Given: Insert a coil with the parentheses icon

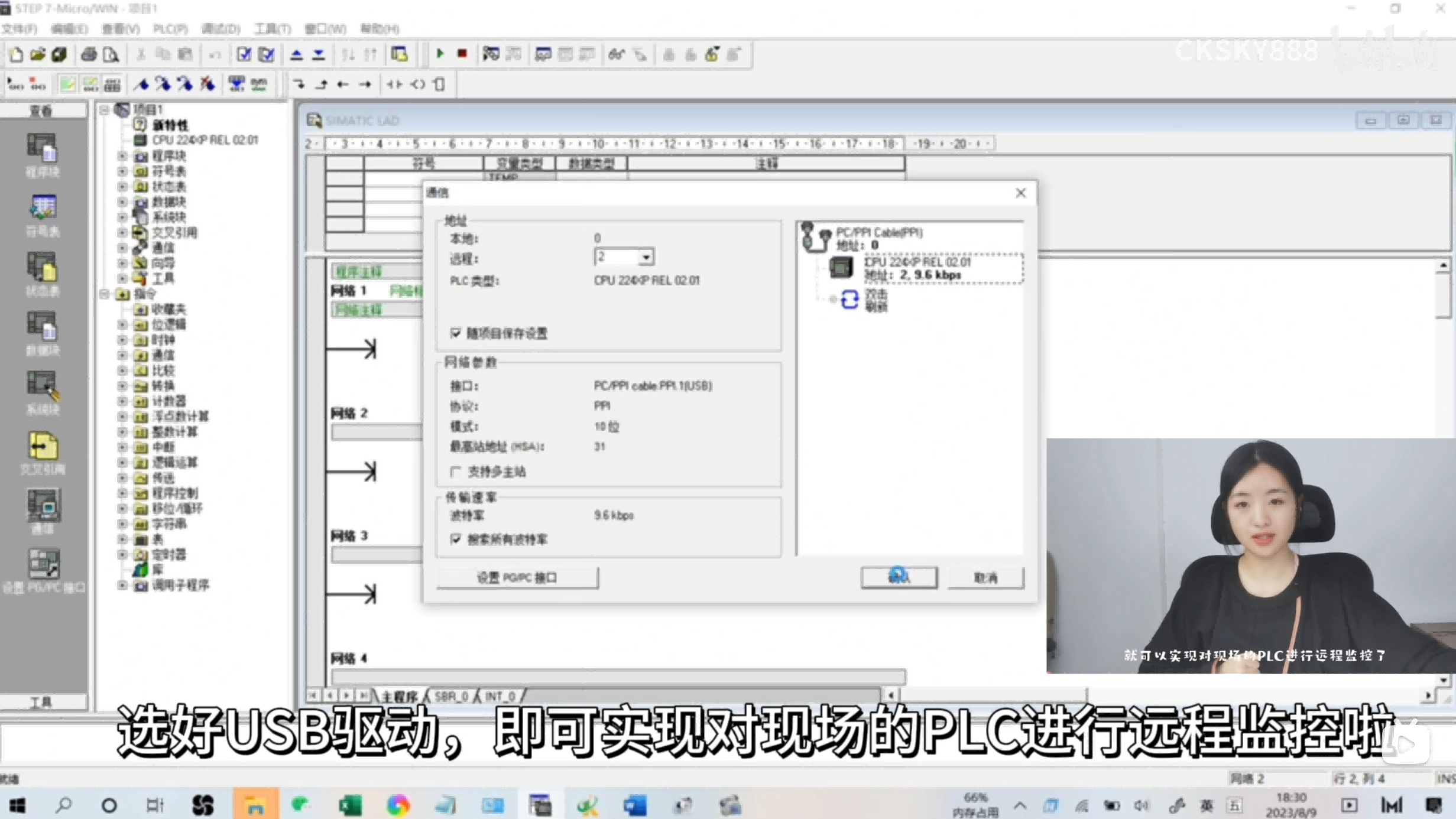Looking at the screenshot, I should (x=418, y=84).
